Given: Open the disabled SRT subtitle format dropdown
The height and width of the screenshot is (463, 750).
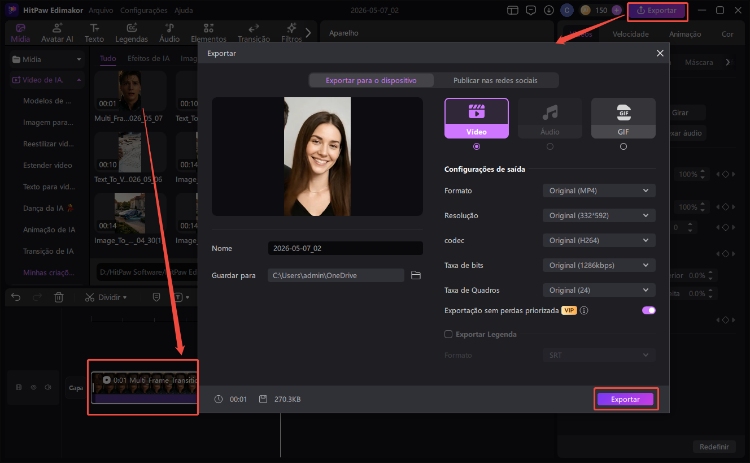Looking at the screenshot, I should click(599, 355).
